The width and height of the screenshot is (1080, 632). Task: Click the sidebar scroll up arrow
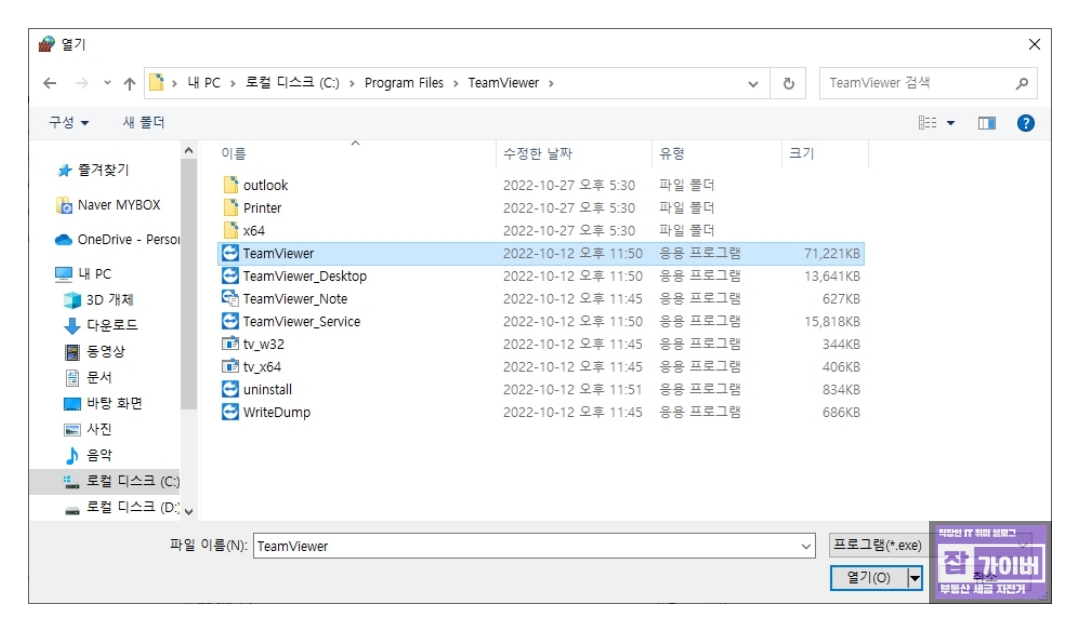point(189,150)
